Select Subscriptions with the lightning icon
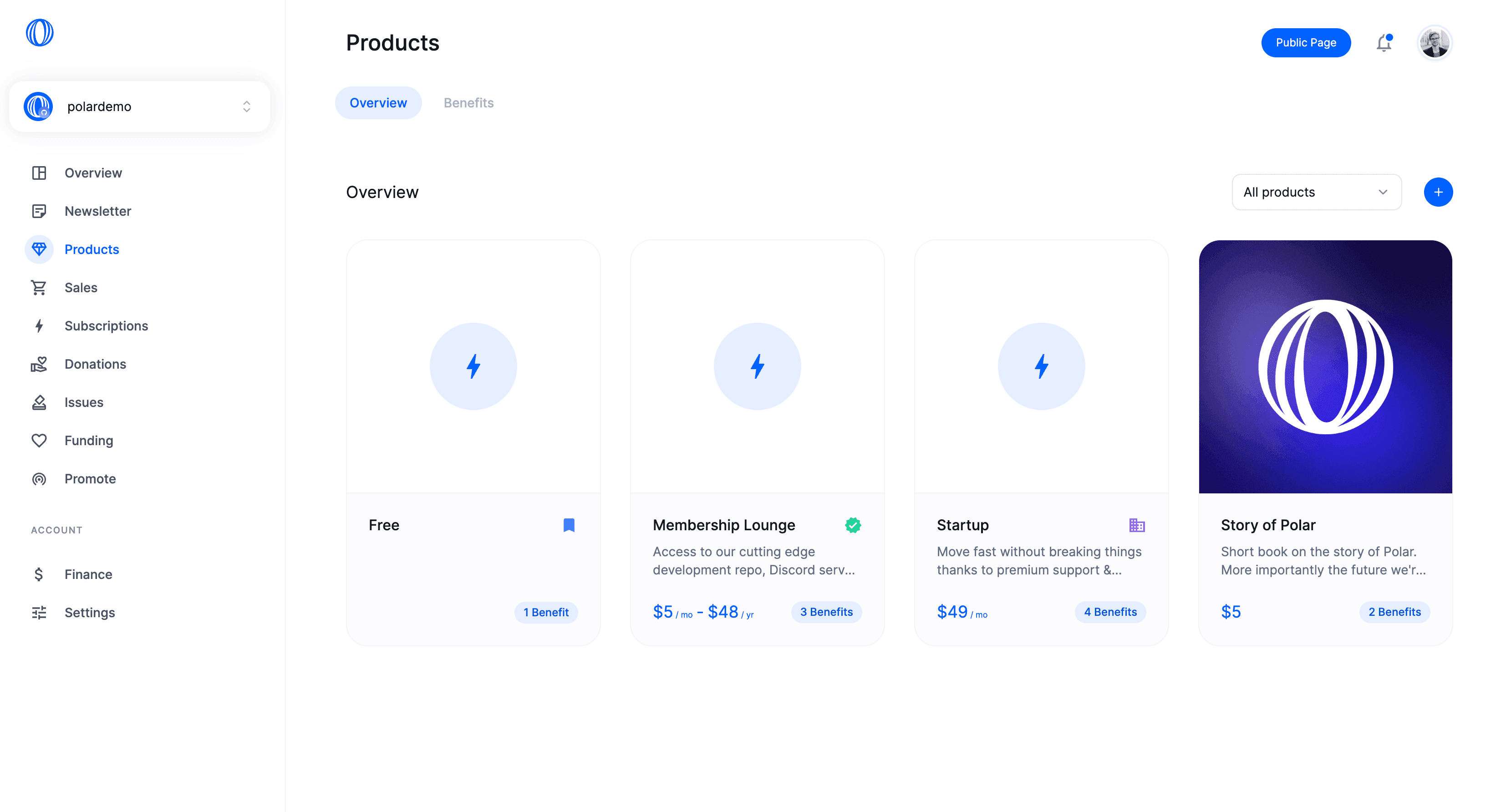The width and height of the screenshot is (1506, 812). tap(39, 325)
